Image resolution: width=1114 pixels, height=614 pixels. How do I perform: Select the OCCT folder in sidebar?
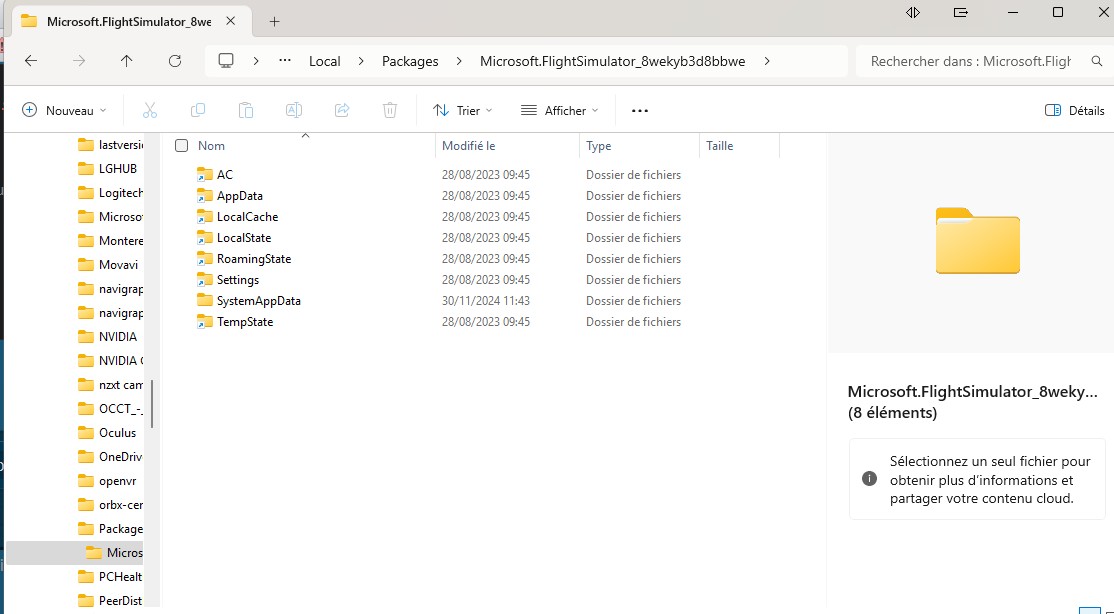point(110,409)
